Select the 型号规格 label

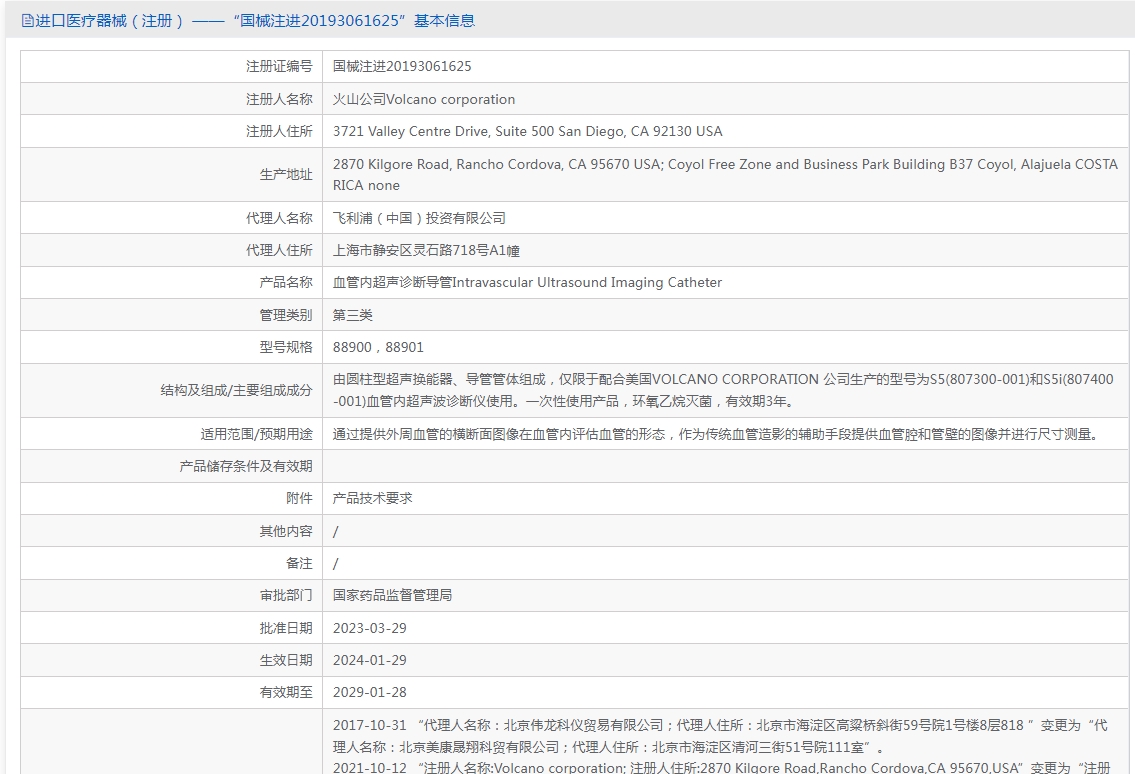pos(286,347)
